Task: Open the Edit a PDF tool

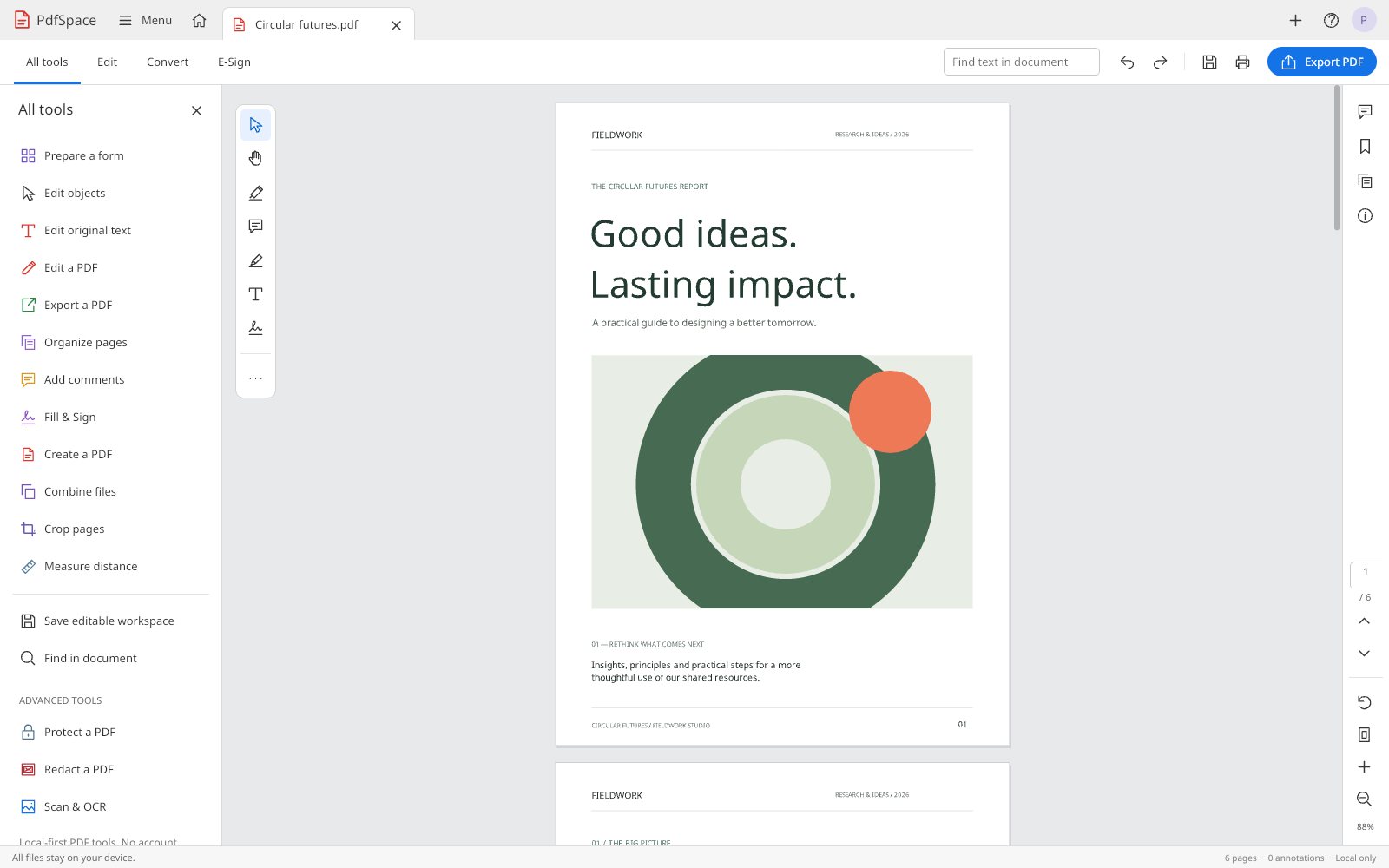Action: point(111,268)
